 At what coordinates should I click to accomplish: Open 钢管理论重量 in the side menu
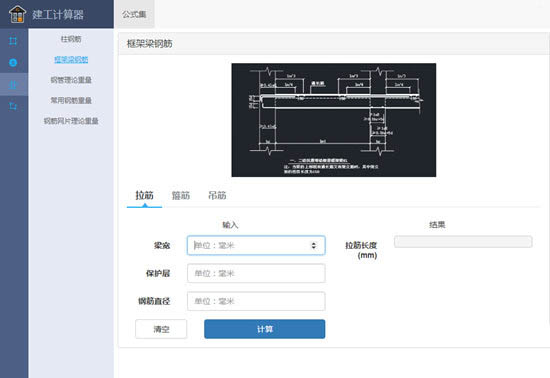[x=71, y=80]
